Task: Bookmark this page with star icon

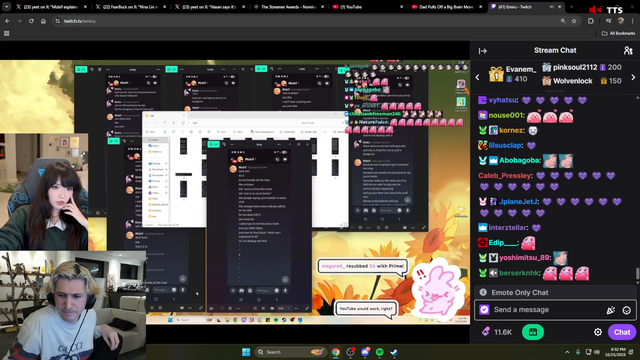Action: tap(574, 21)
